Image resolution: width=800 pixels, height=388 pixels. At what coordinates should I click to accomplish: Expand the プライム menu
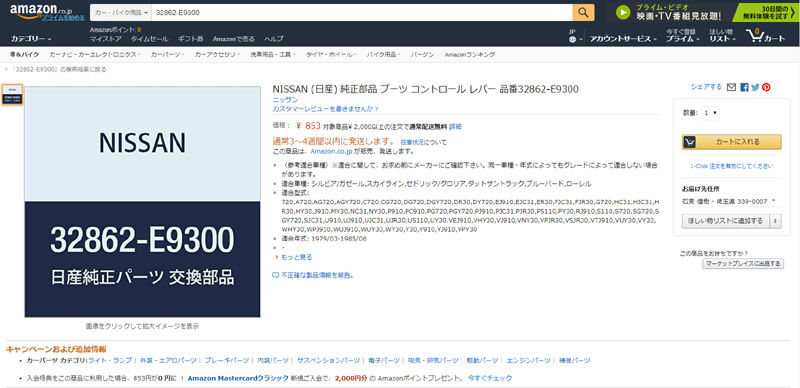(x=682, y=39)
